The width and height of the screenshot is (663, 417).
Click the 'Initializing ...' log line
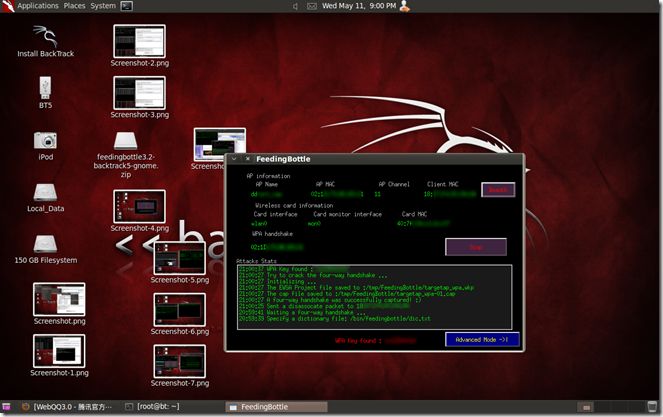pos(277,281)
